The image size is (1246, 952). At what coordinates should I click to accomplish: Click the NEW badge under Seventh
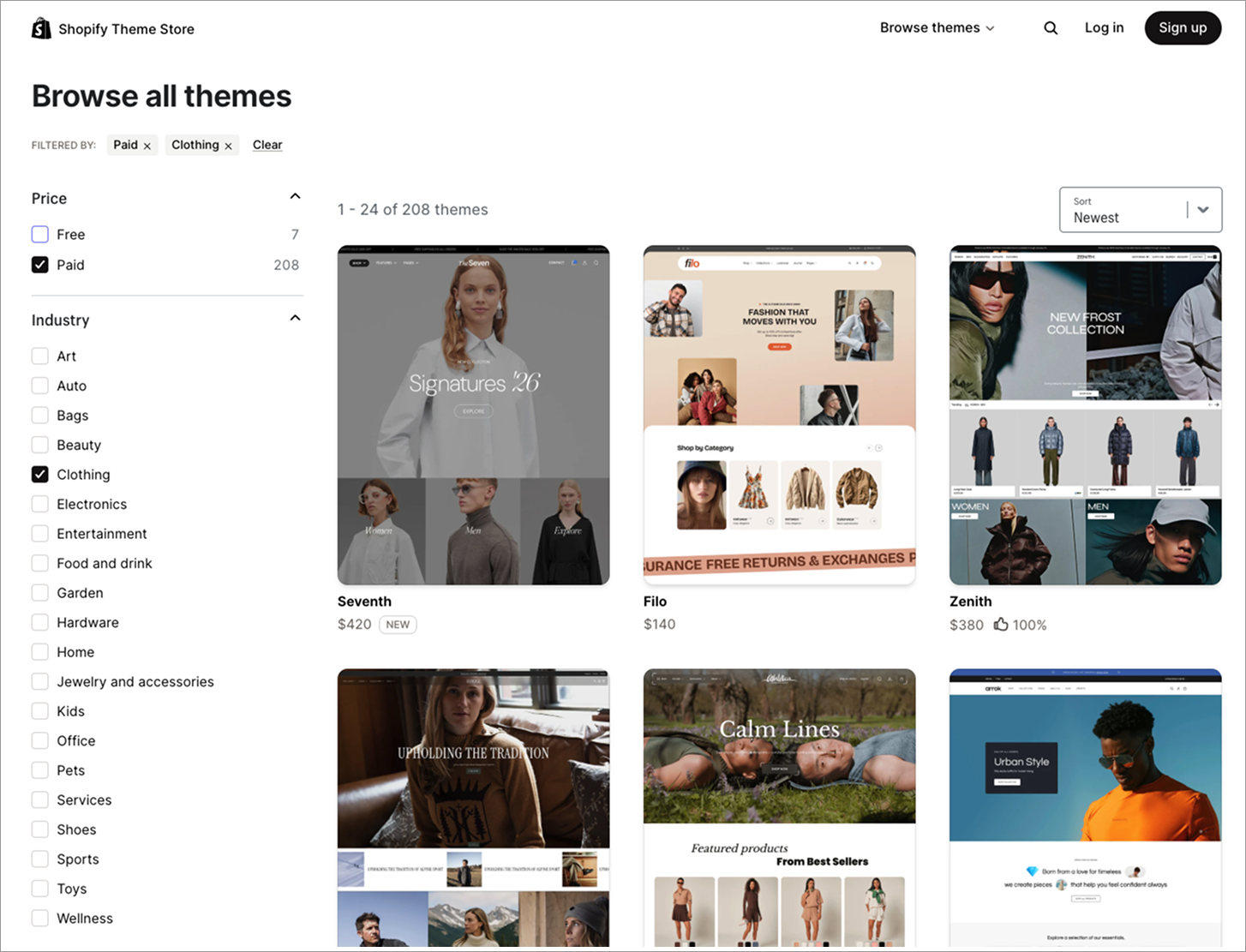coord(398,625)
